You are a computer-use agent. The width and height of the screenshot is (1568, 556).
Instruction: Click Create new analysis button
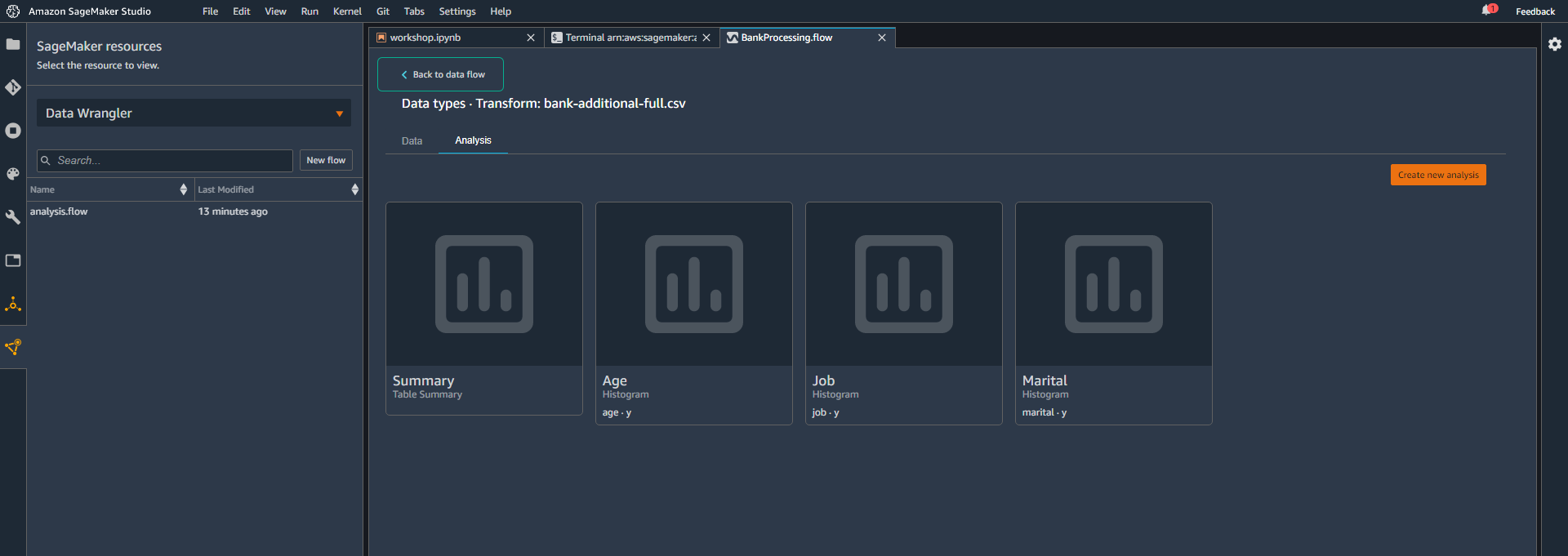click(x=1438, y=175)
